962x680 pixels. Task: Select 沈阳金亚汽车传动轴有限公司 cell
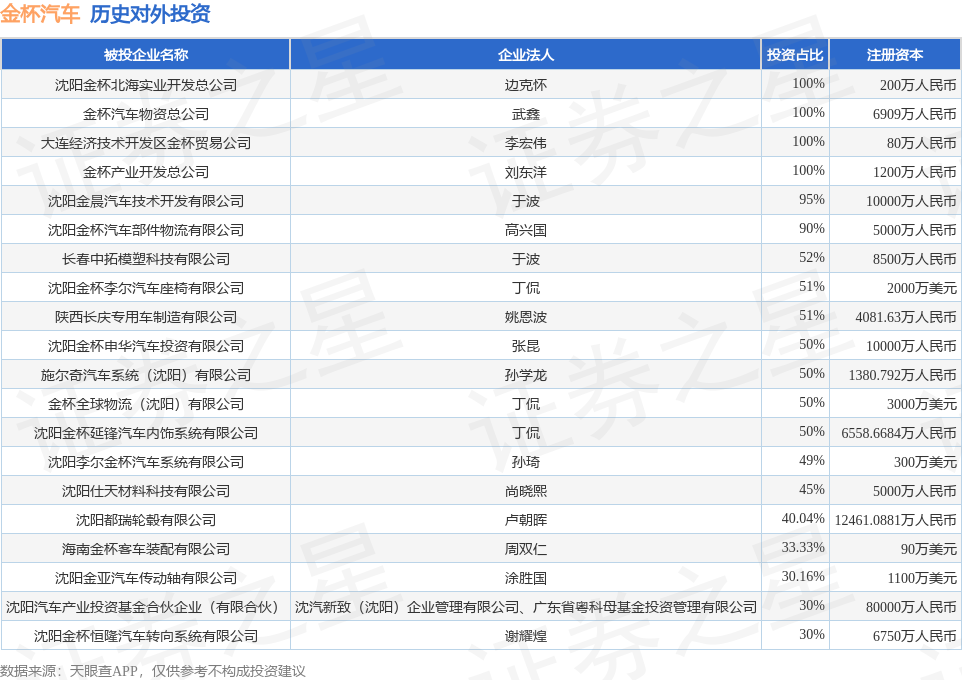click(x=145, y=578)
